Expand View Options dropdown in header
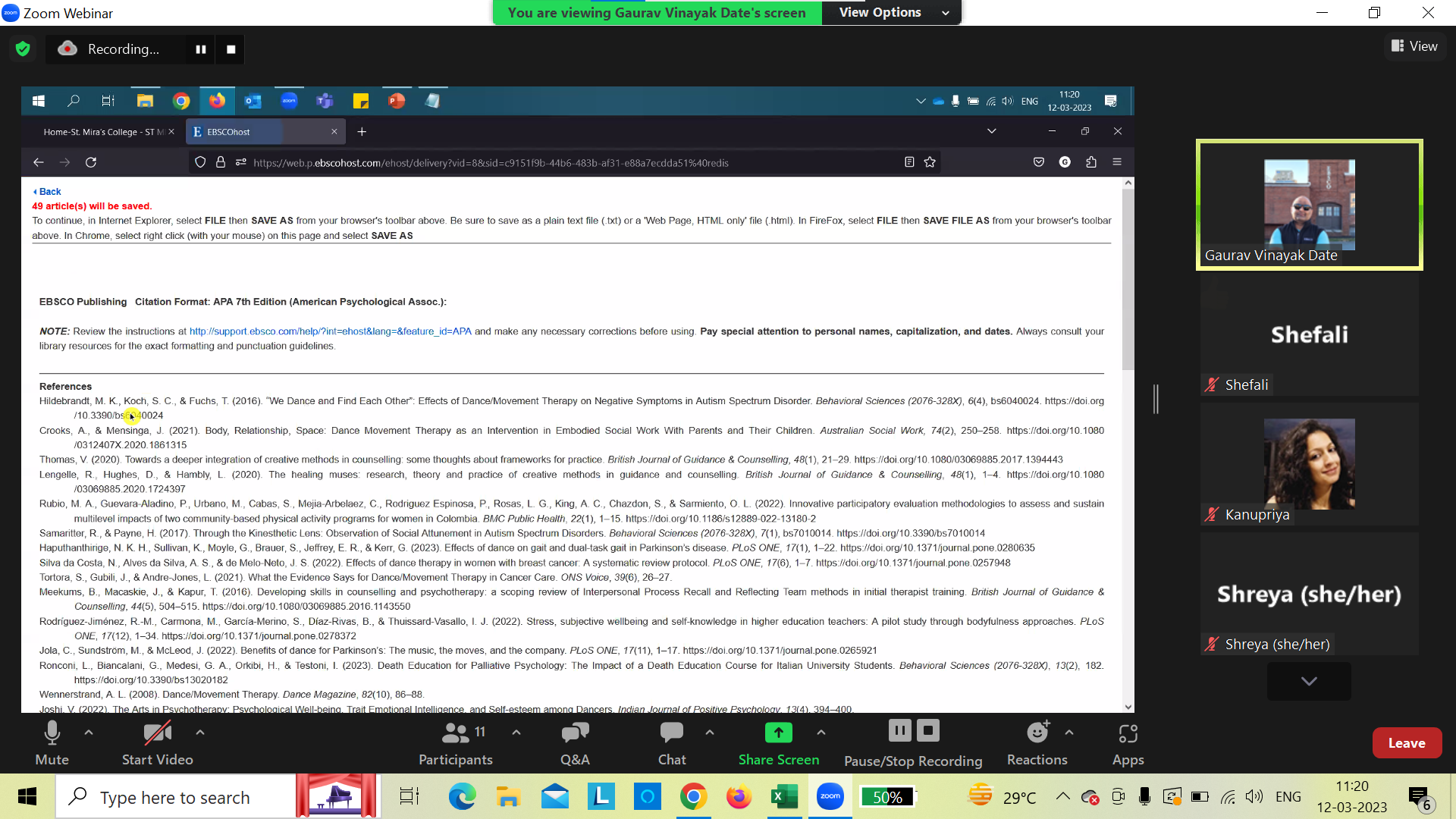Image resolution: width=1456 pixels, height=819 pixels. tap(944, 12)
